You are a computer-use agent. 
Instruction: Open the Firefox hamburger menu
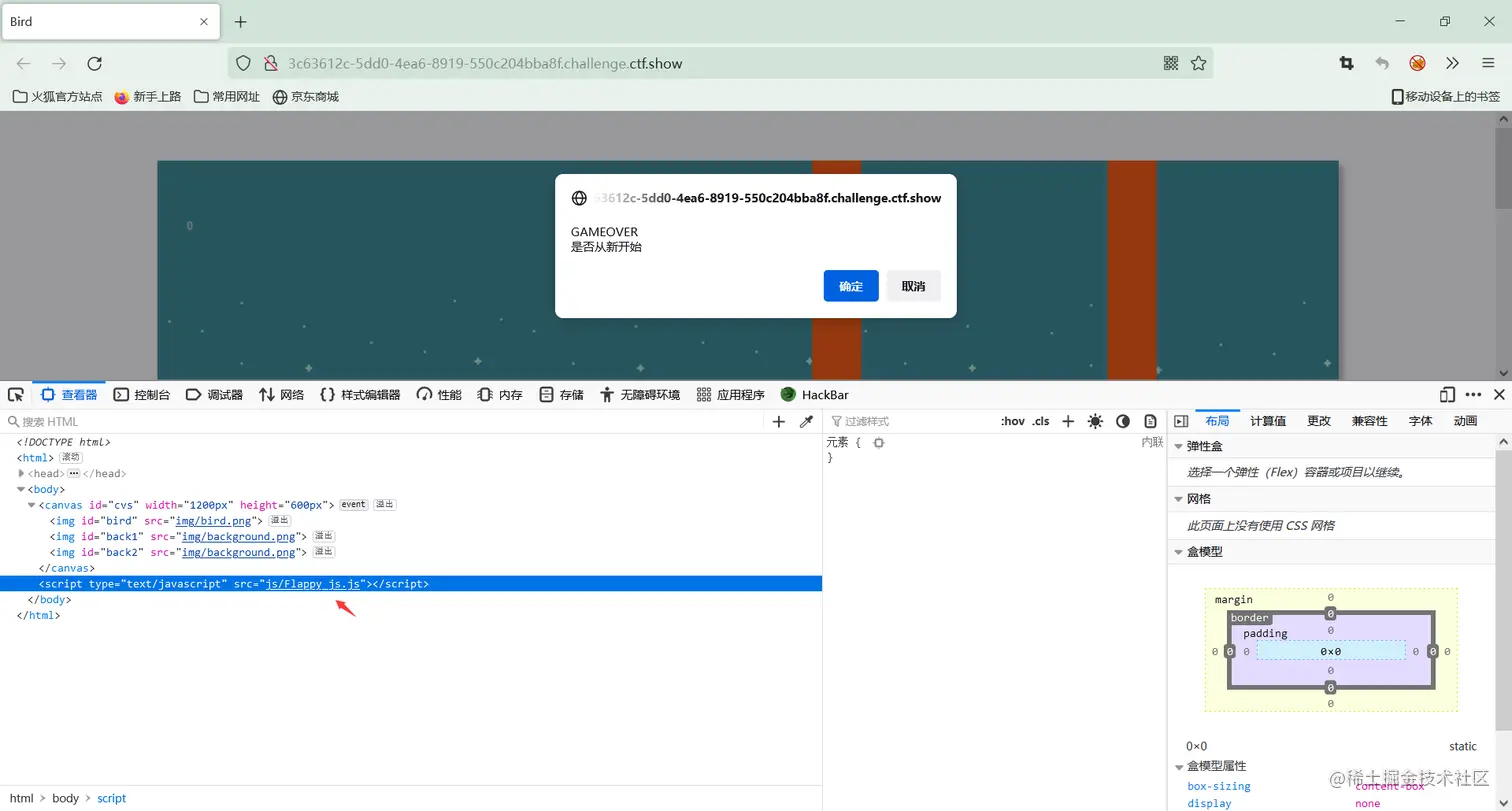point(1489,63)
